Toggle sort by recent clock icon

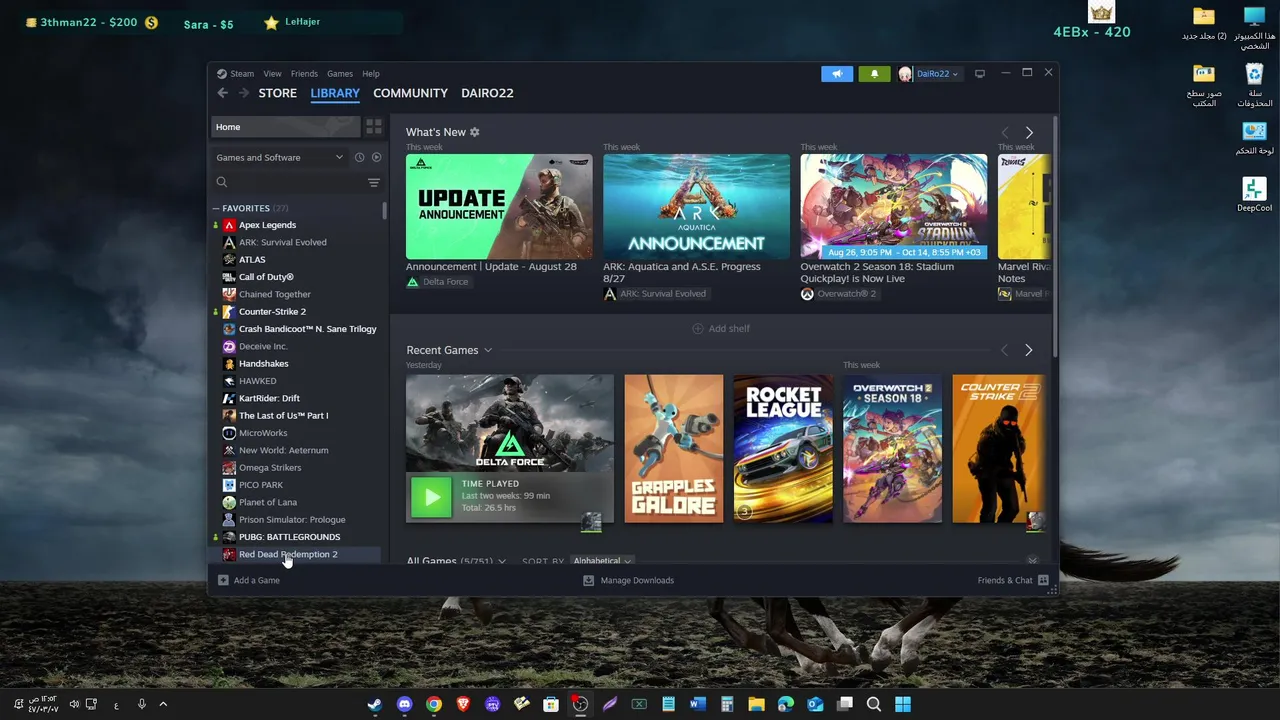pyautogui.click(x=359, y=157)
